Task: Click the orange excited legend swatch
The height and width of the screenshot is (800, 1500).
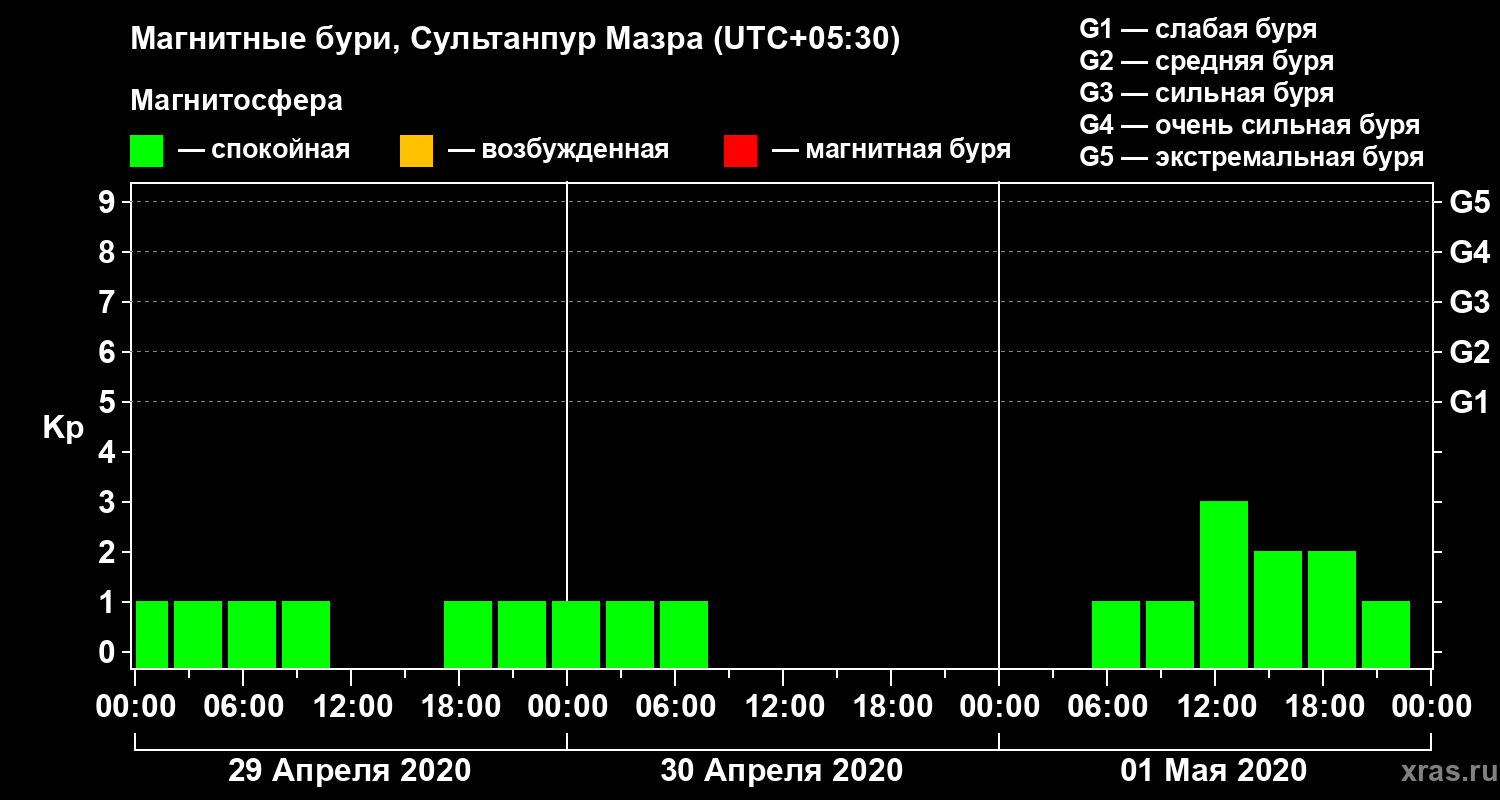Action: tap(416, 151)
